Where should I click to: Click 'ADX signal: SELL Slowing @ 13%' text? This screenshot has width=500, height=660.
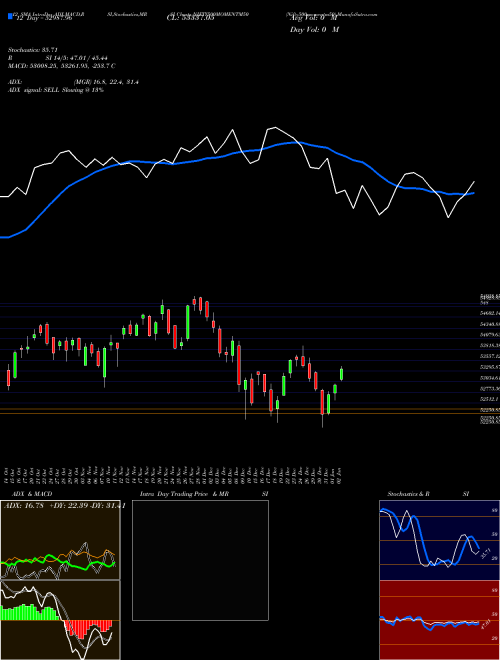(56, 90)
